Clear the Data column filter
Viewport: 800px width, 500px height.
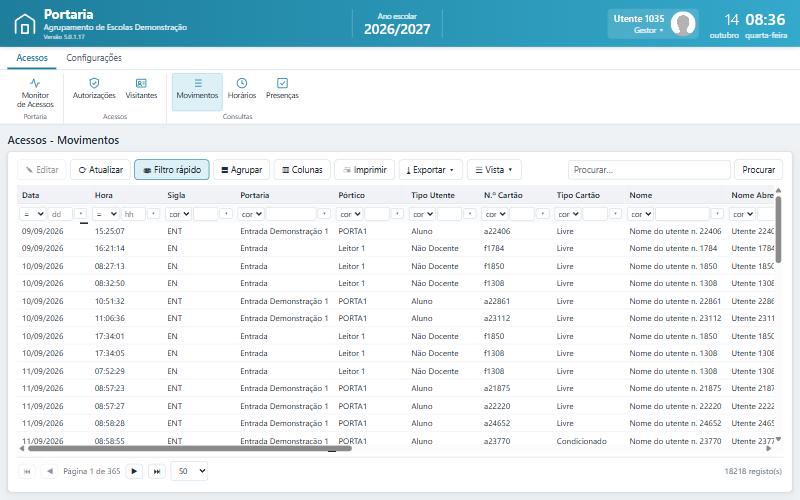81,214
